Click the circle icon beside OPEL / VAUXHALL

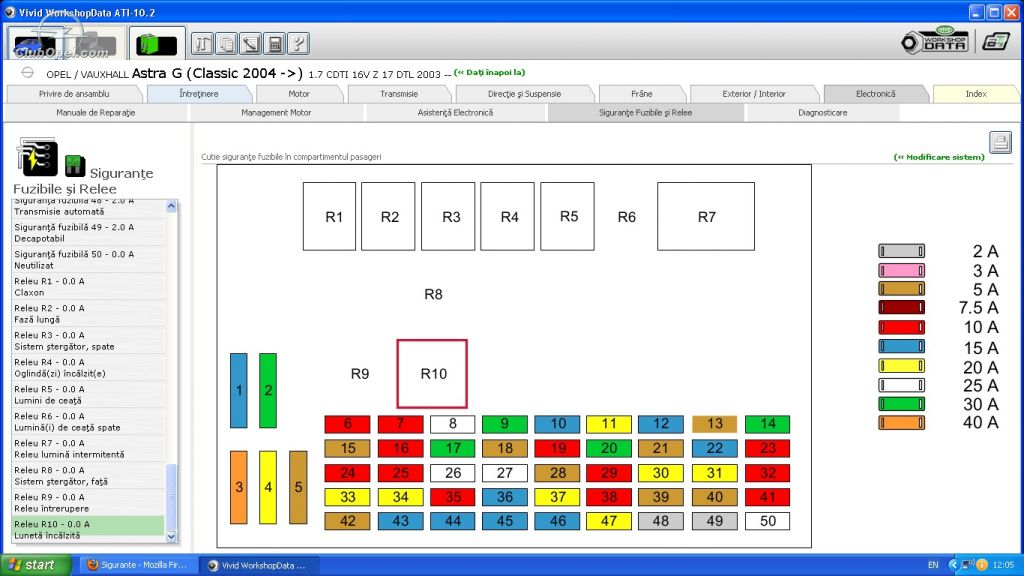point(27,72)
